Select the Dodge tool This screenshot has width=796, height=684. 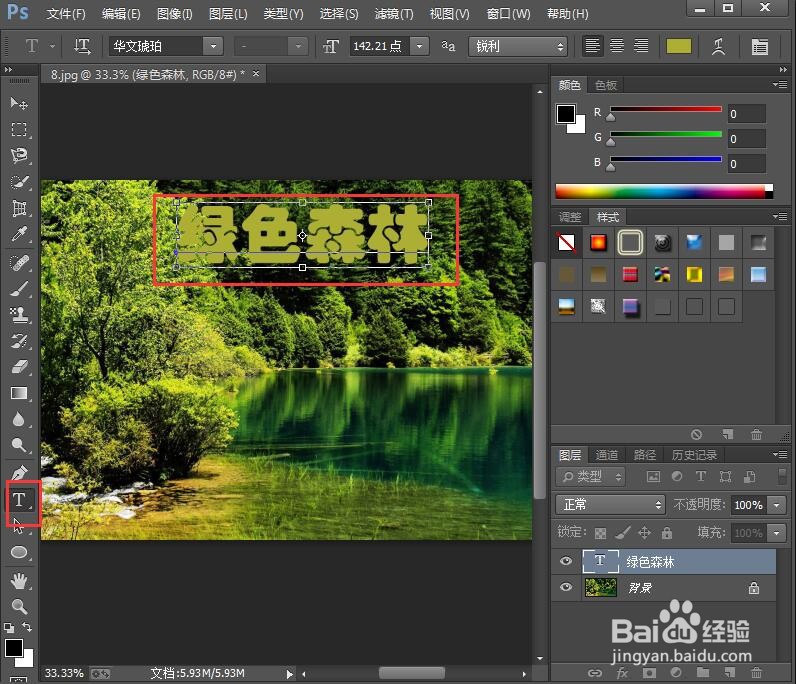coord(19,445)
